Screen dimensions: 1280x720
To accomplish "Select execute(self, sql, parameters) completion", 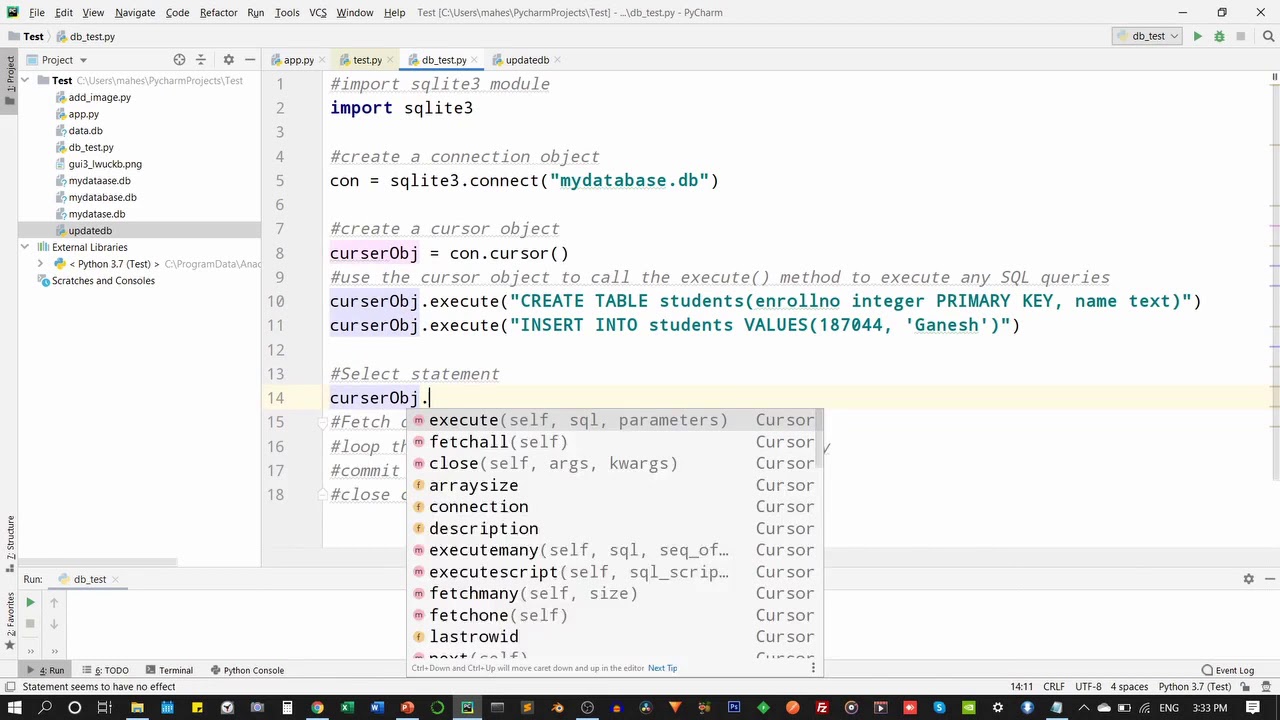I will (x=613, y=420).
